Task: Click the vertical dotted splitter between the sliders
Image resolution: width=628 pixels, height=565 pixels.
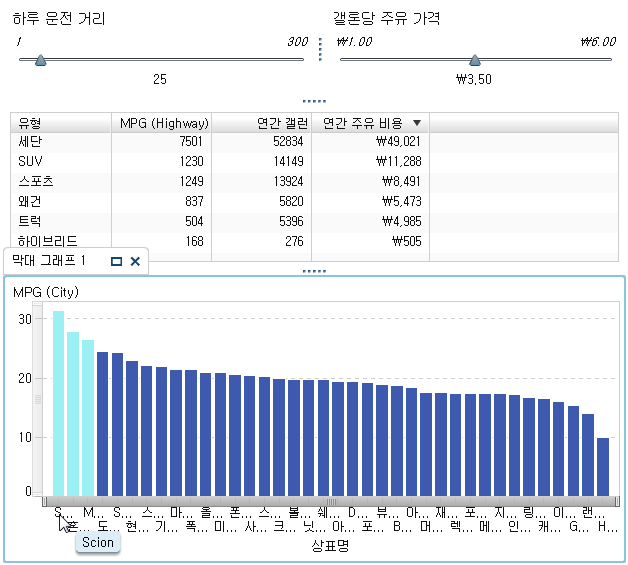Action: pos(320,50)
